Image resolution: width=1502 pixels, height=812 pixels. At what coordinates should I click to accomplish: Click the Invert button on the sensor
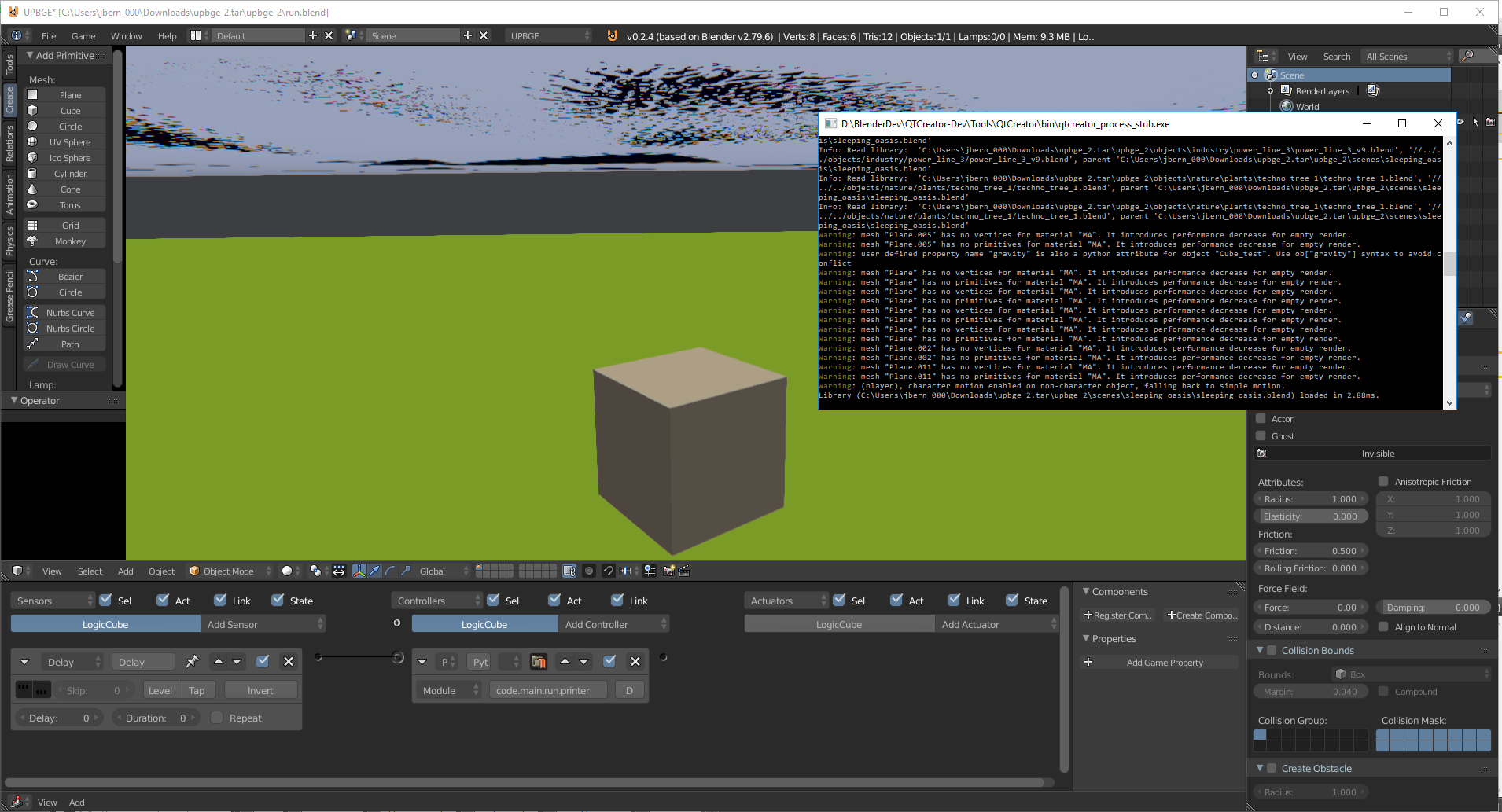(260, 689)
